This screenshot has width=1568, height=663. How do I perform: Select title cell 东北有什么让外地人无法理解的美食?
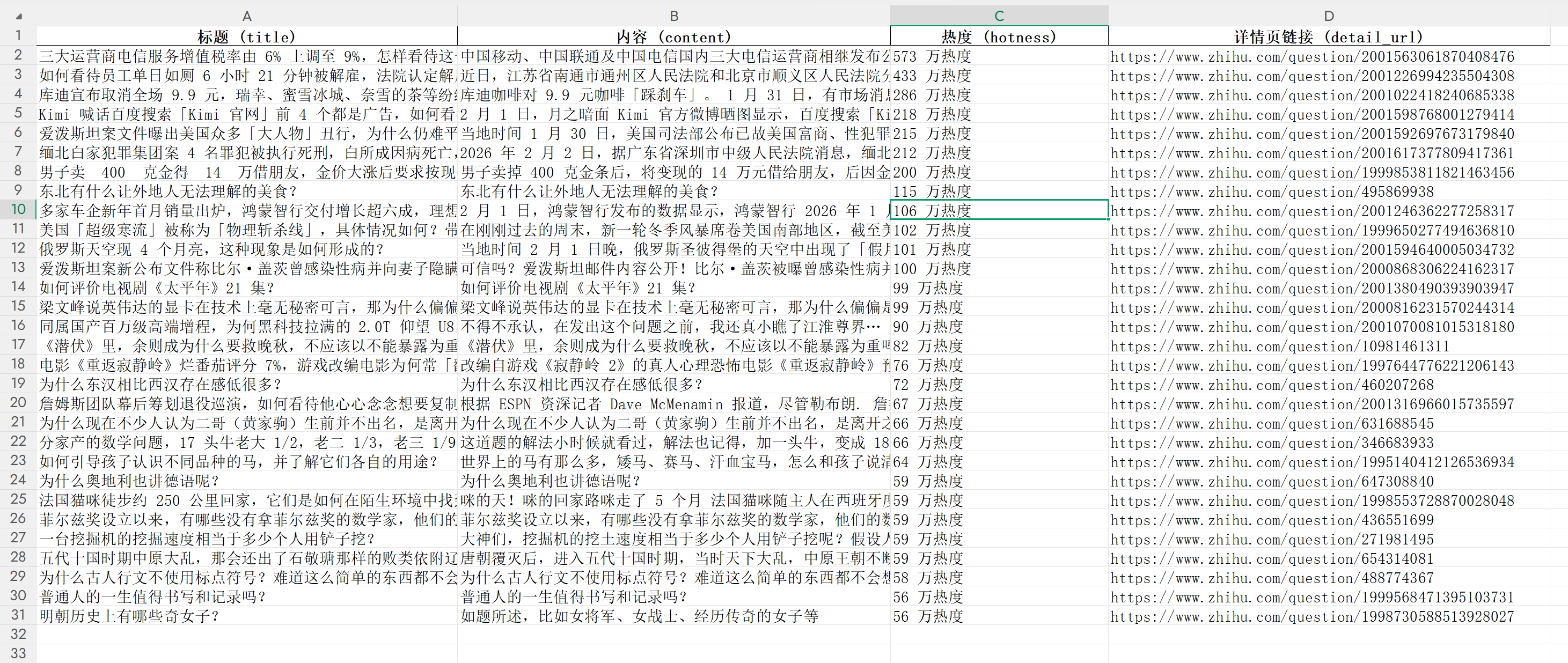coord(168,191)
